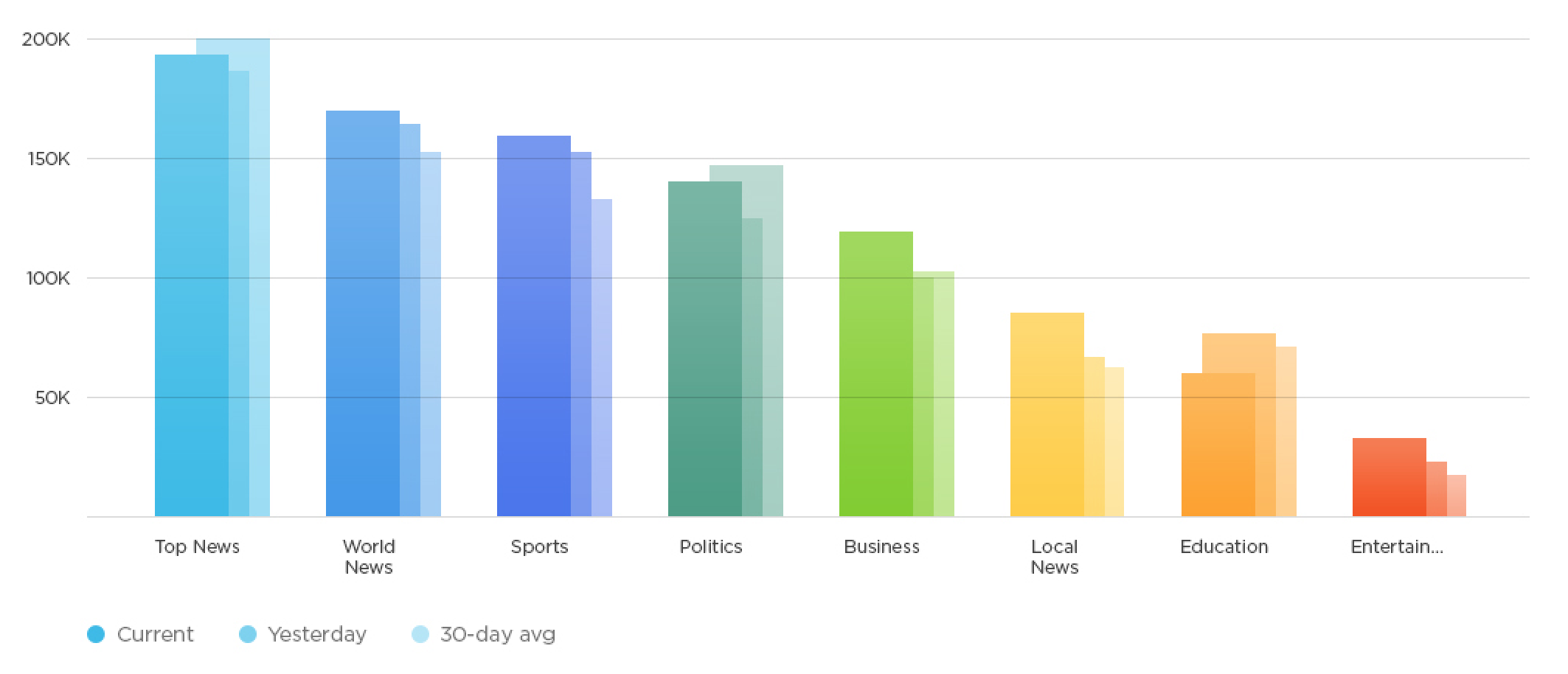Select the Top News current bar
Screen dimensions: 1568x674
click(x=192, y=285)
